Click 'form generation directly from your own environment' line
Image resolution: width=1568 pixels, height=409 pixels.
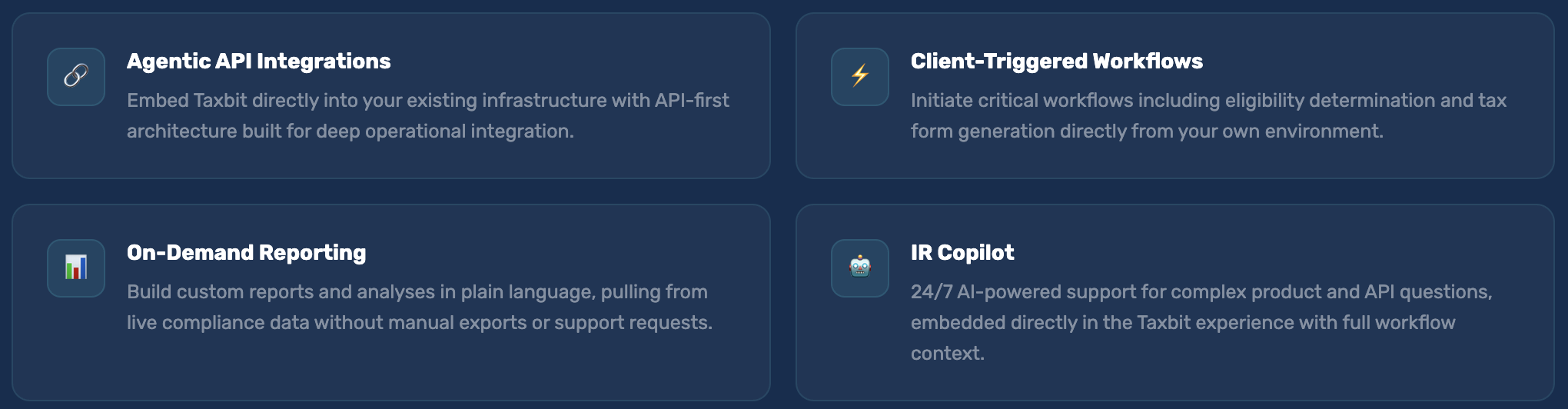pyautogui.click(x=1146, y=131)
